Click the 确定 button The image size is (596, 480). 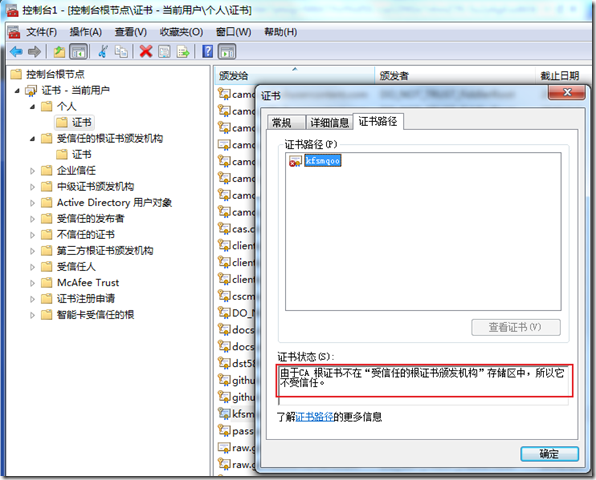point(549,454)
